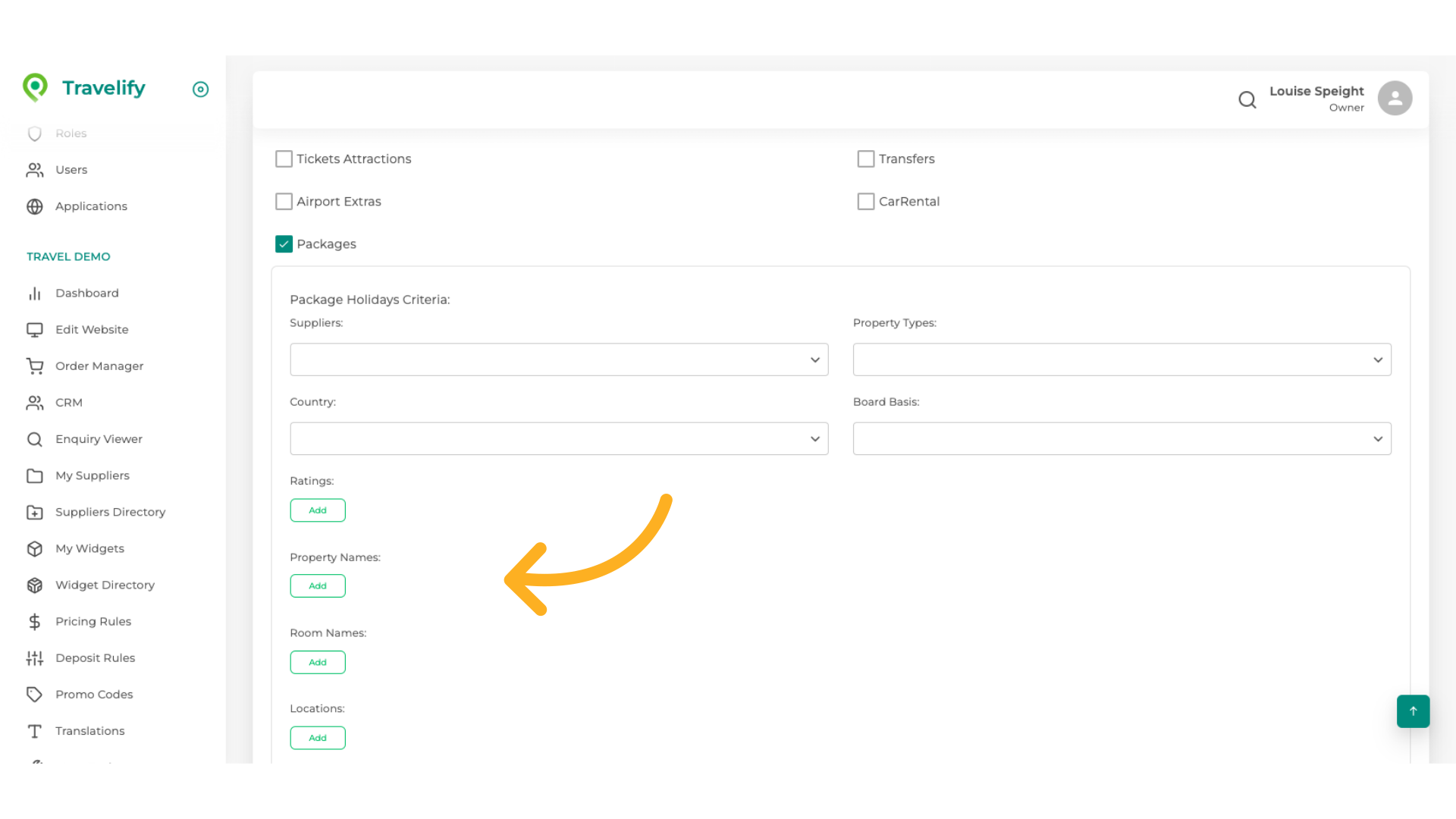Open Promo Codes using the tag icon
The height and width of the screenshot is (819, 1456).
pyautogui.click(x=35, y=694)
